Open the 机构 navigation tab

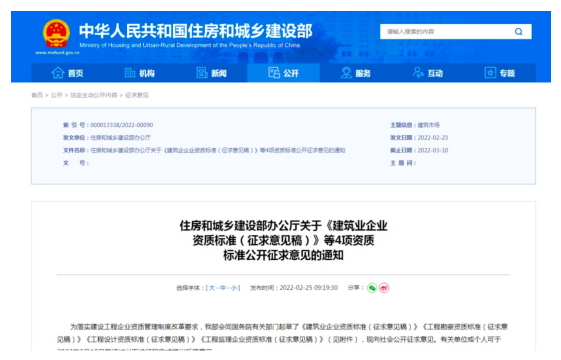140,73
